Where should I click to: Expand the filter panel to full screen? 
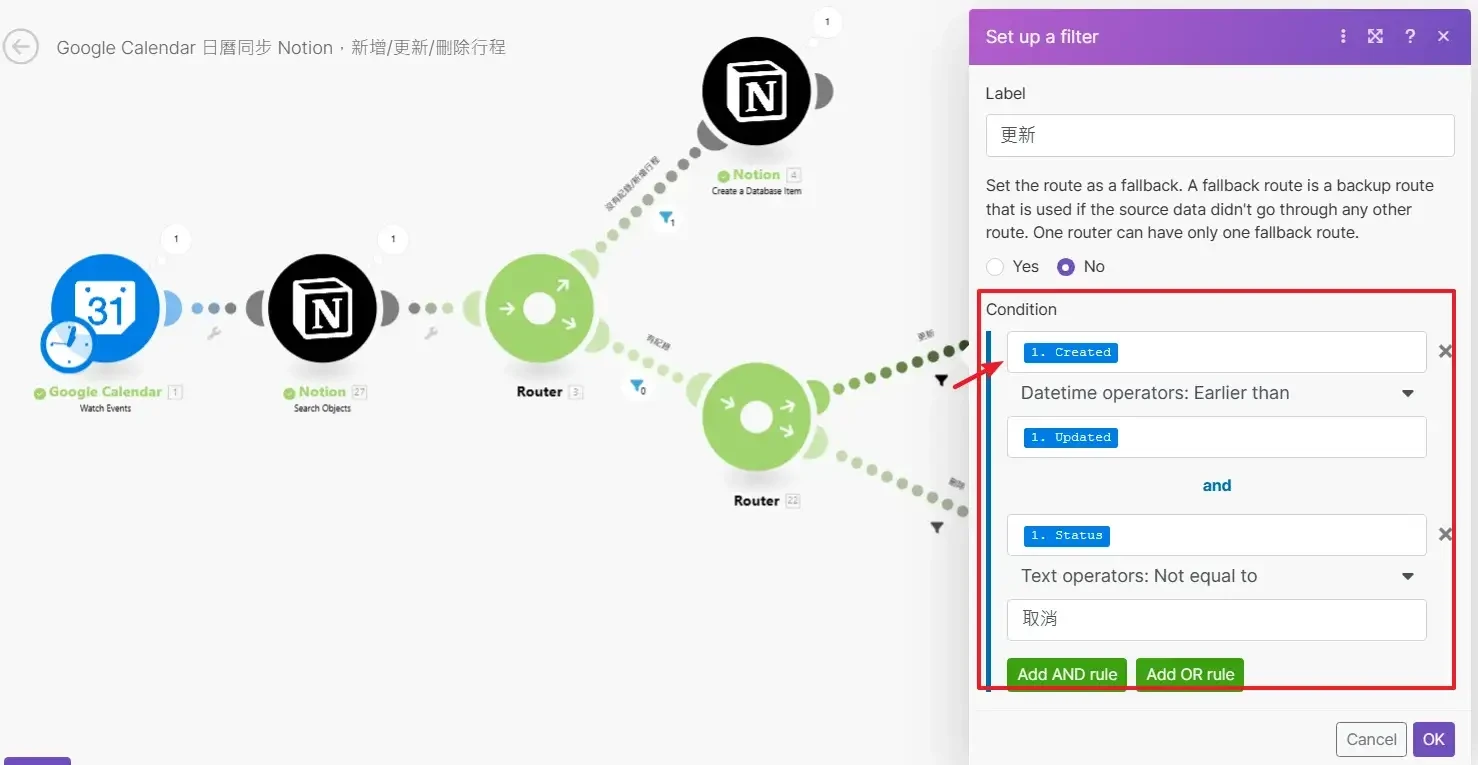coord(1376,36)
